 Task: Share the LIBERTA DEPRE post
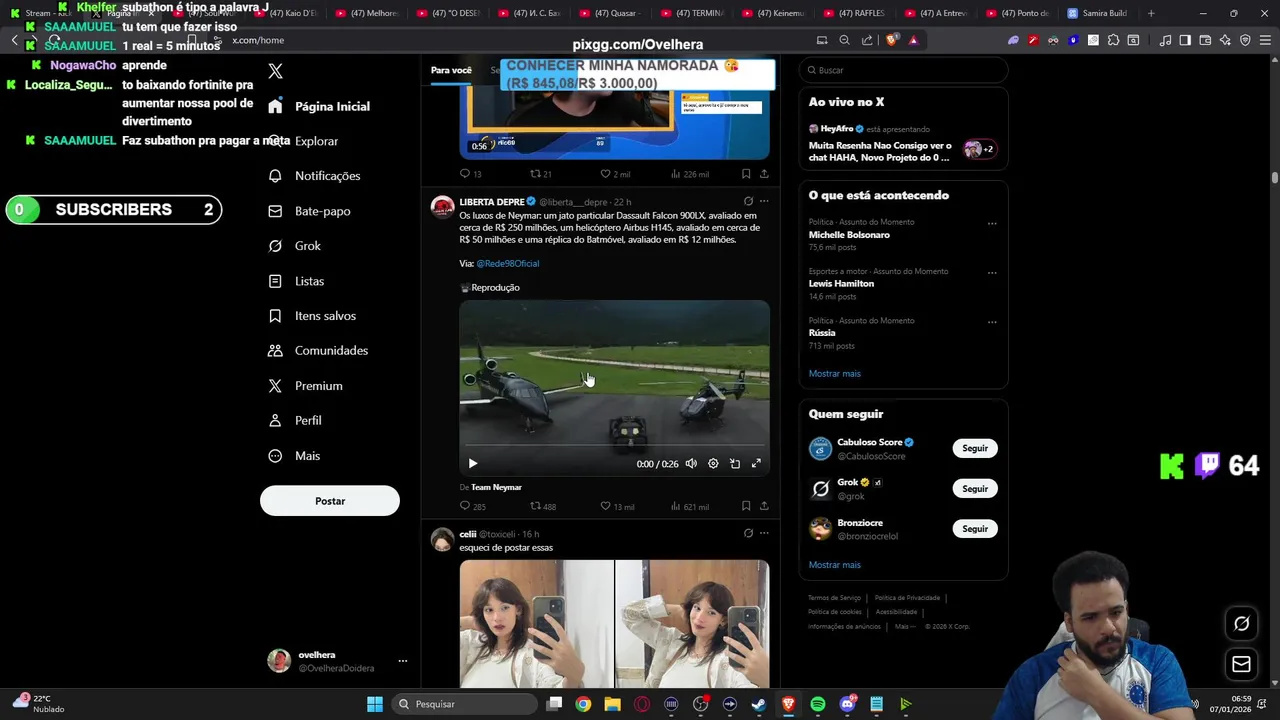(x=764, y=507)
